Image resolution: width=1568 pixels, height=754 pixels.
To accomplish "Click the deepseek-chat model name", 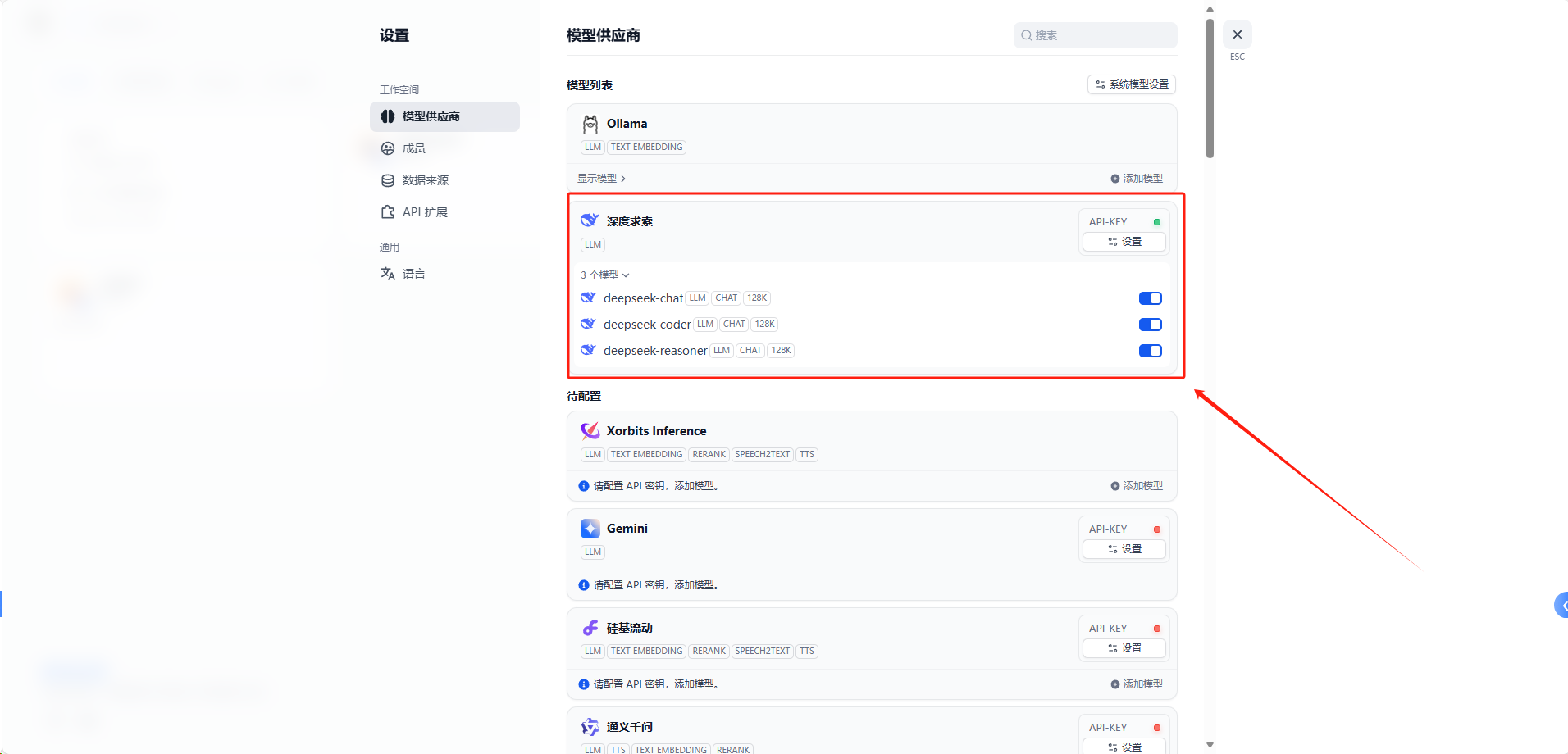I will tap(643, 298).
